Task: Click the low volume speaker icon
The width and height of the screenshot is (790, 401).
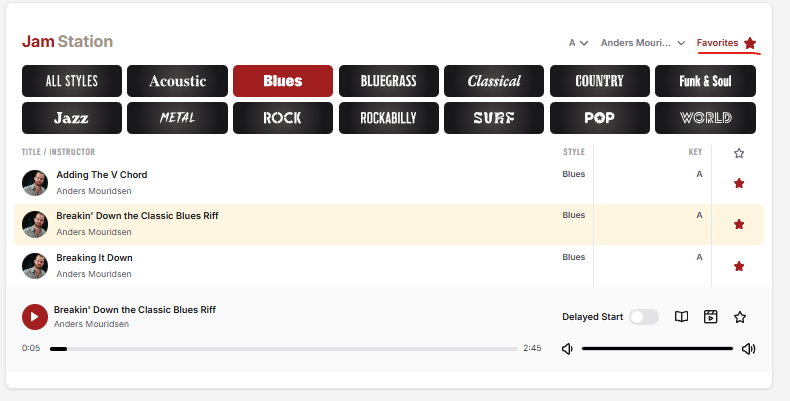Action: click(x=567, y=349)
